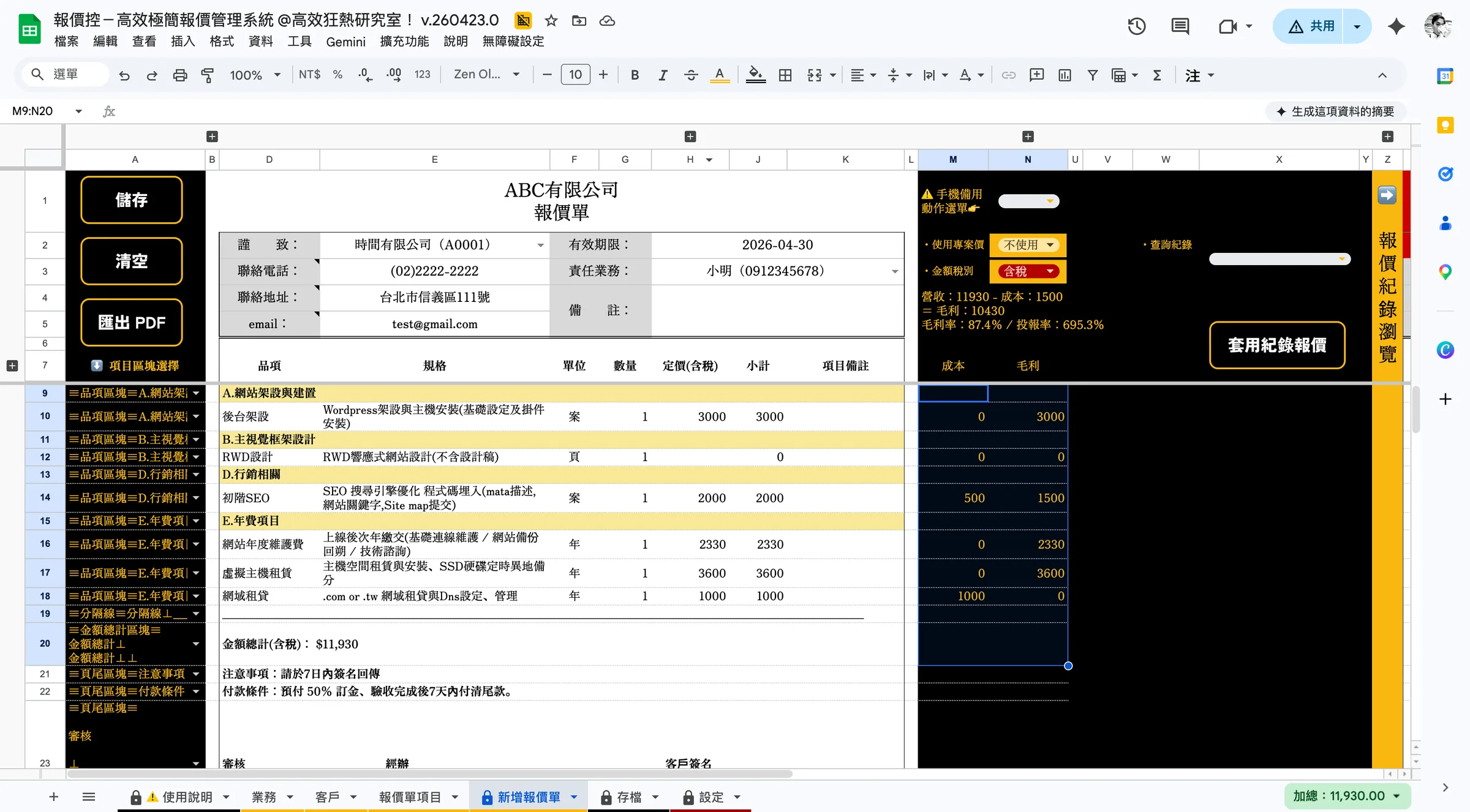This screenshot has height=812, width=1470.
Task: Star this document
Action: coord(551,21)
